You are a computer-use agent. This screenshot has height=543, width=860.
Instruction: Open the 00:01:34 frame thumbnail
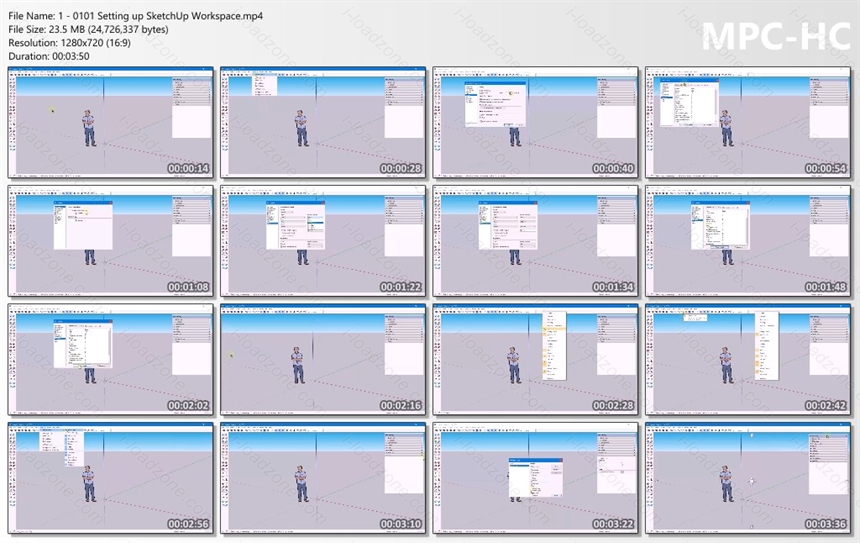tap(536, 241)
